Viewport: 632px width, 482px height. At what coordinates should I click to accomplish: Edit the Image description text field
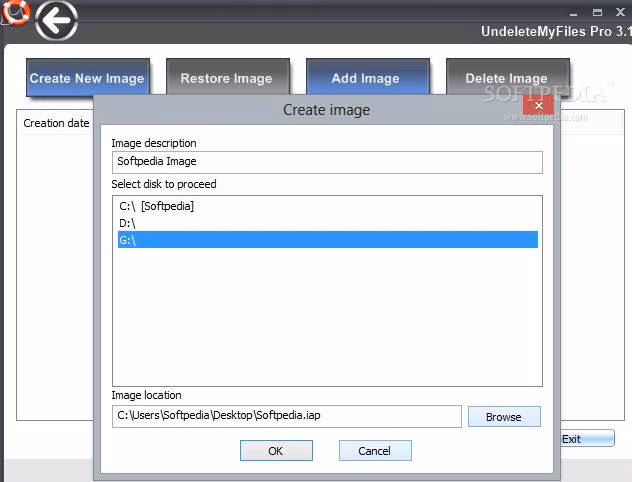[x=327, y=162]
